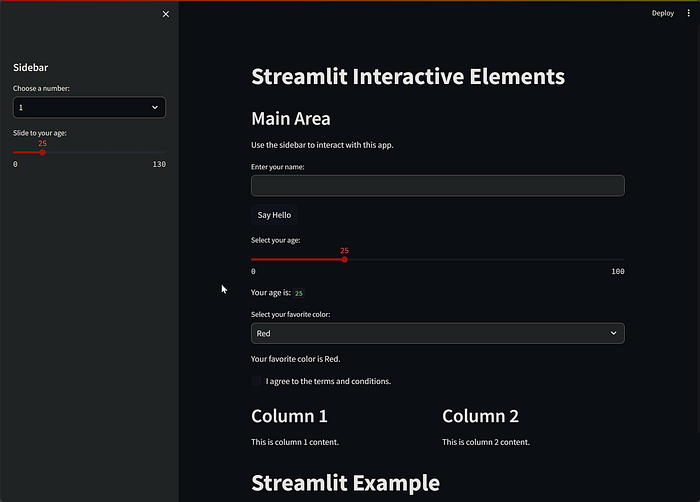Click the chevron in the favorite color selectbox
The image size is (700, 502).
point(613,334)
